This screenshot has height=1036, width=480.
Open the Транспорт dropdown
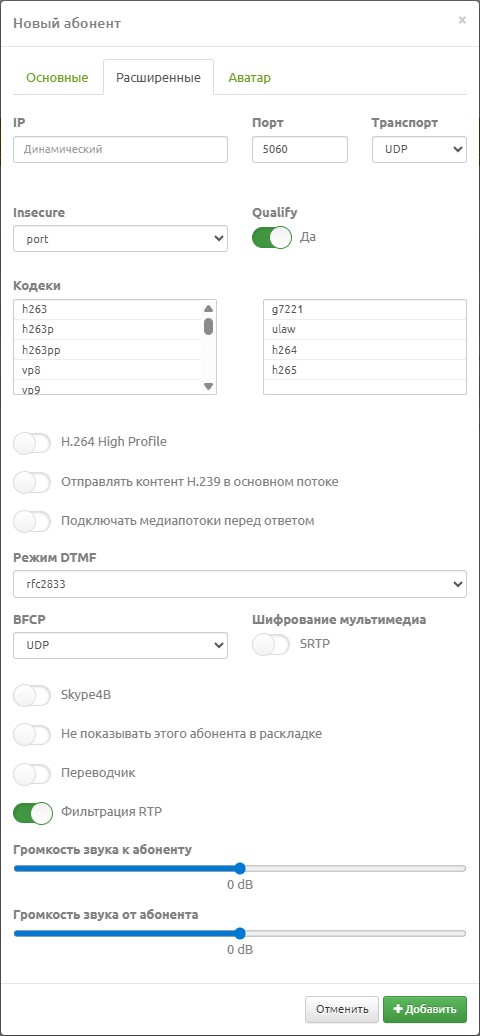pyautogui.click(x=419, y=149)
